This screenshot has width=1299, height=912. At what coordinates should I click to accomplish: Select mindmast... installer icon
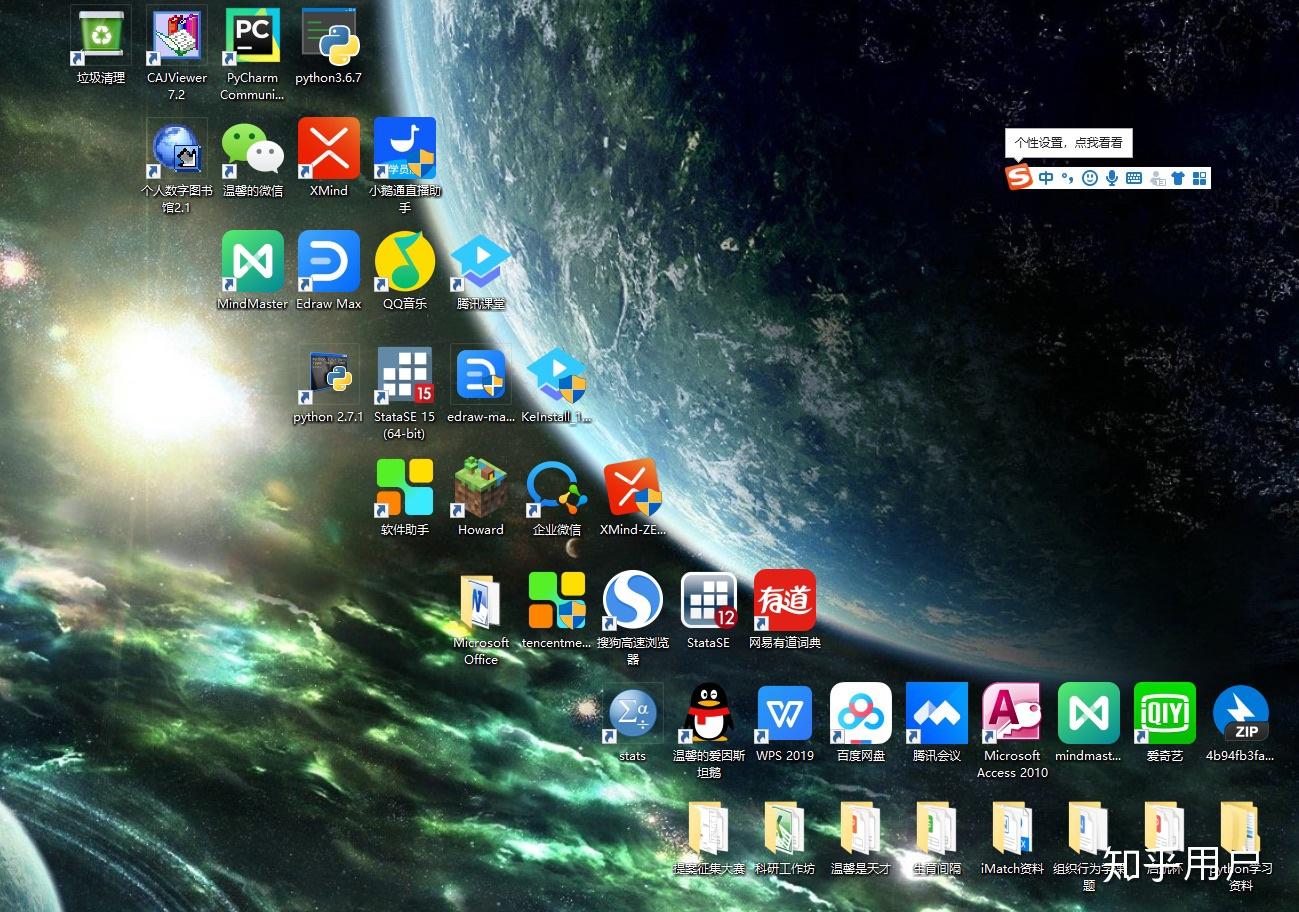1089,714
